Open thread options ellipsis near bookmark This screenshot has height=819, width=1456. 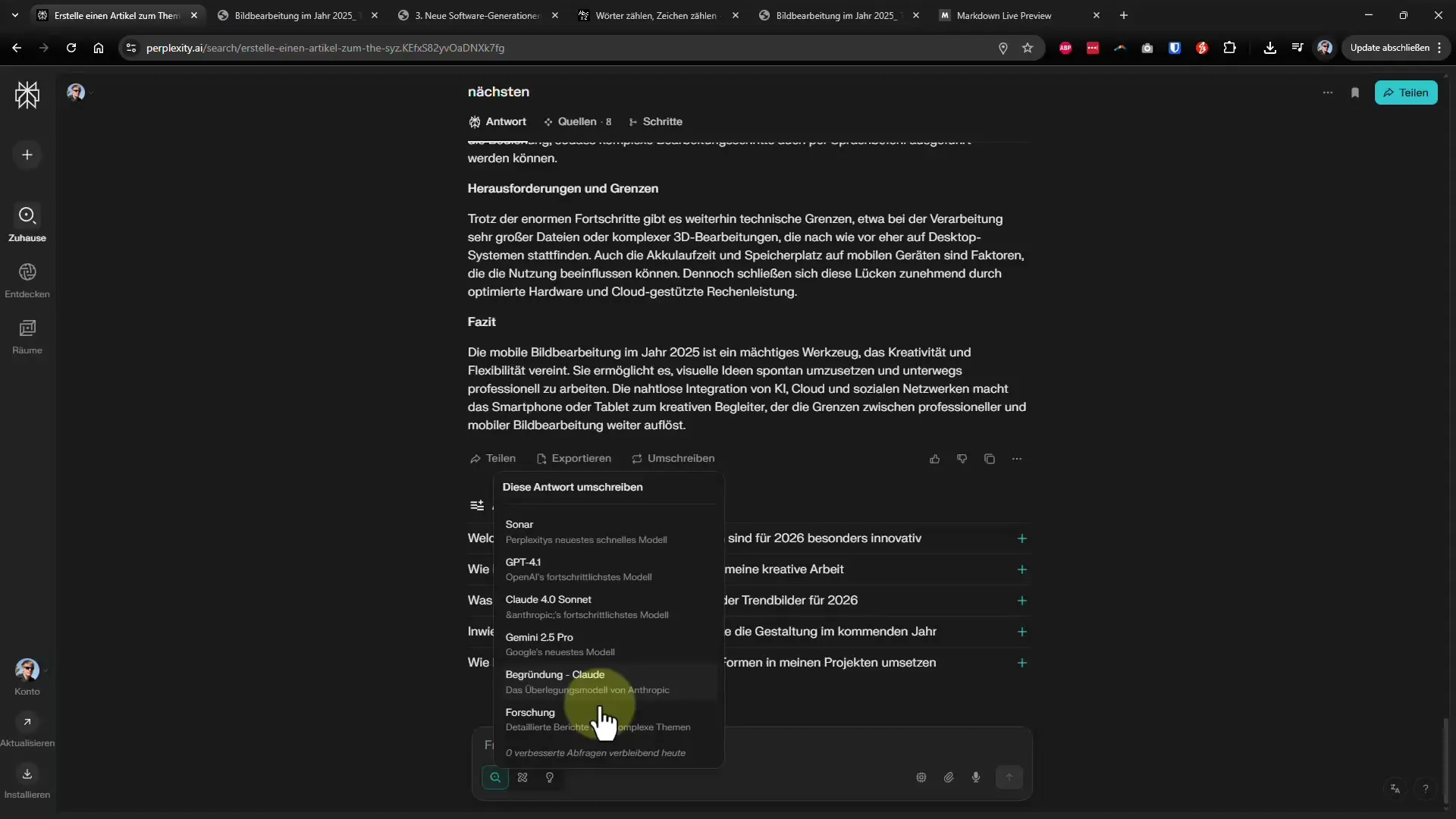tap(1328, 93)
